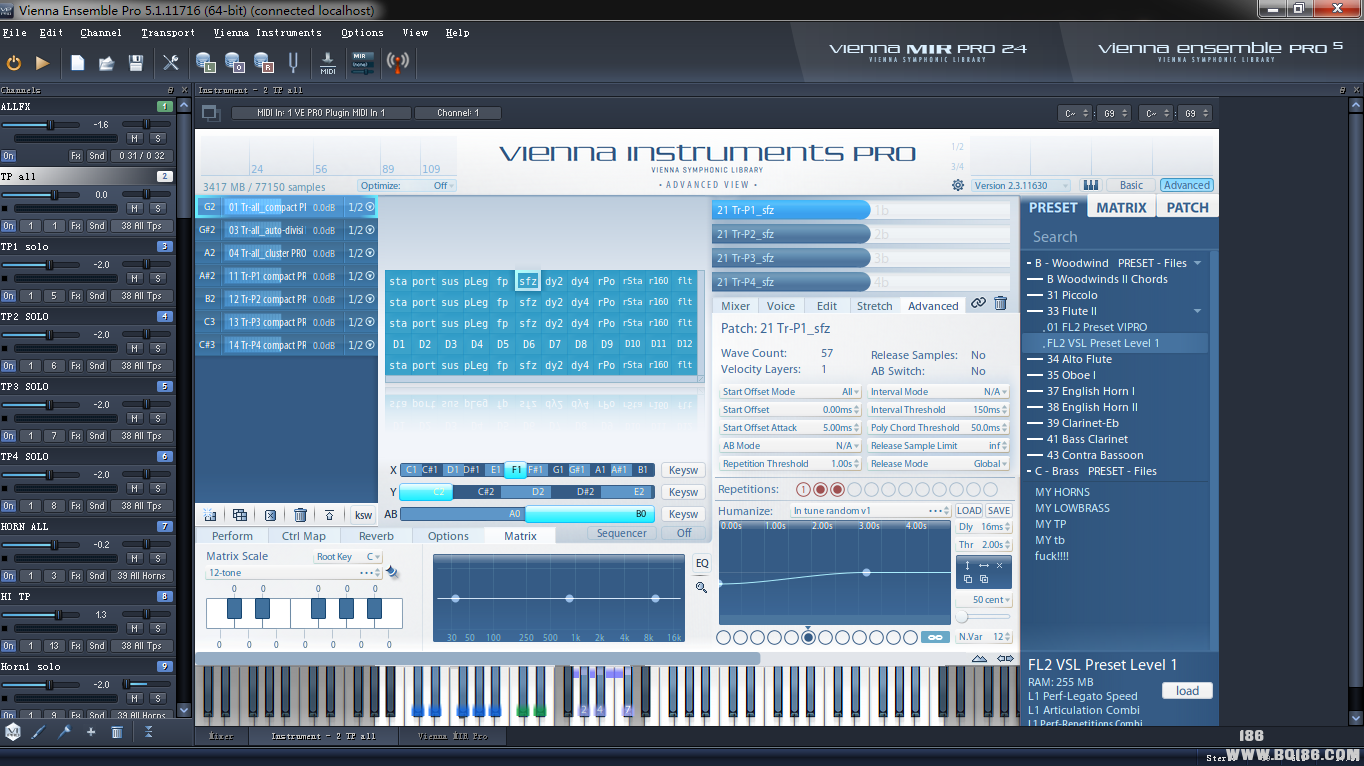
Task: Click the MIR none toolbar icon
Action: point(361,63)
